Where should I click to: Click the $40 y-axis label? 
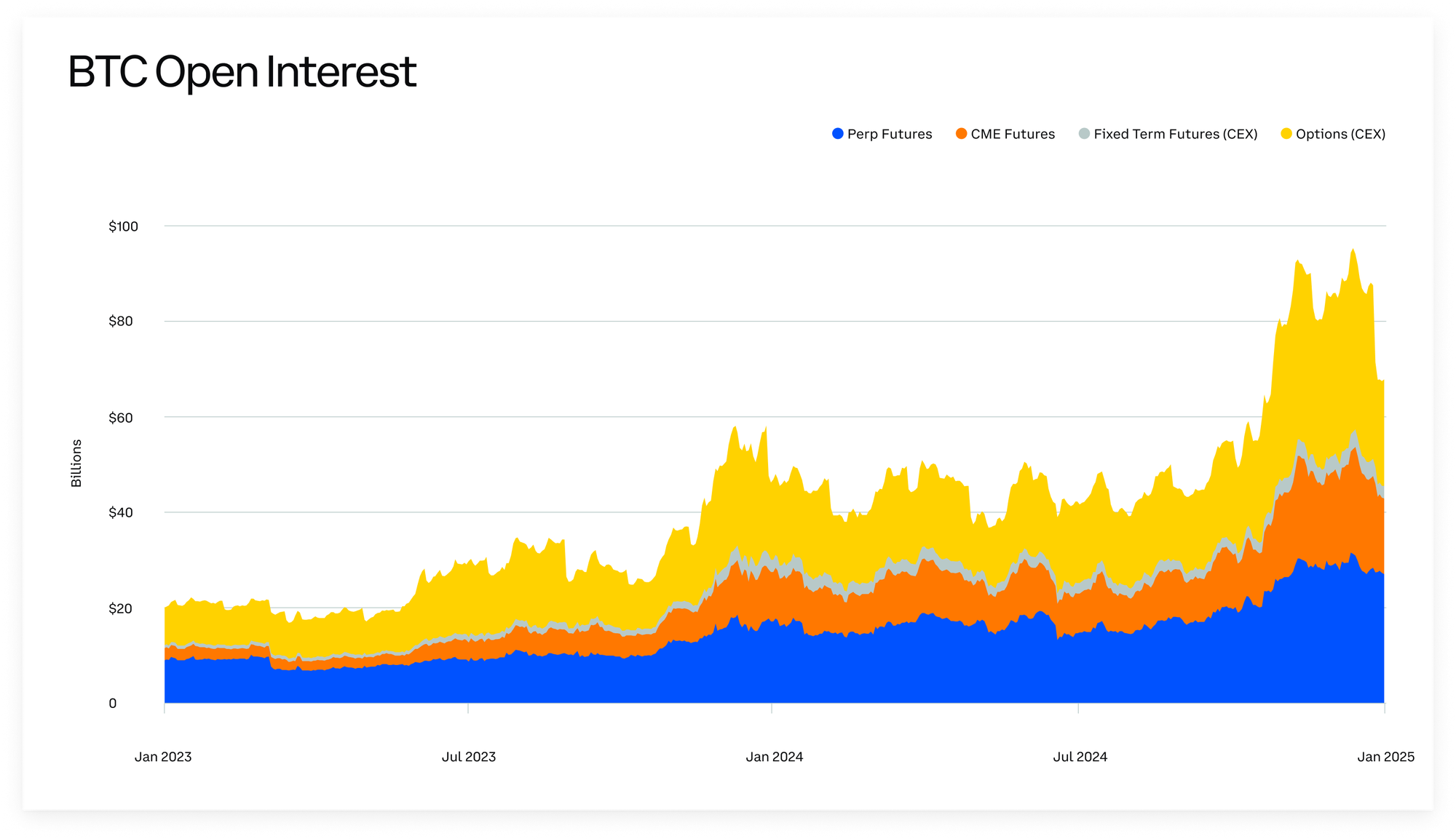pos(121,512)
